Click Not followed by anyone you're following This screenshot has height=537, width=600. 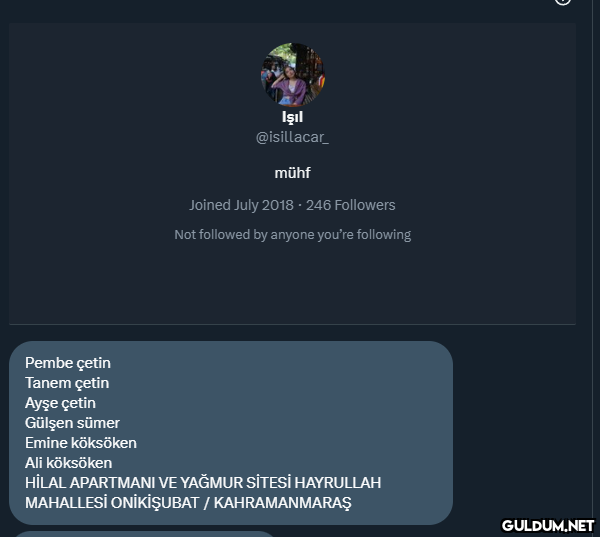click(x=292, y=235)
